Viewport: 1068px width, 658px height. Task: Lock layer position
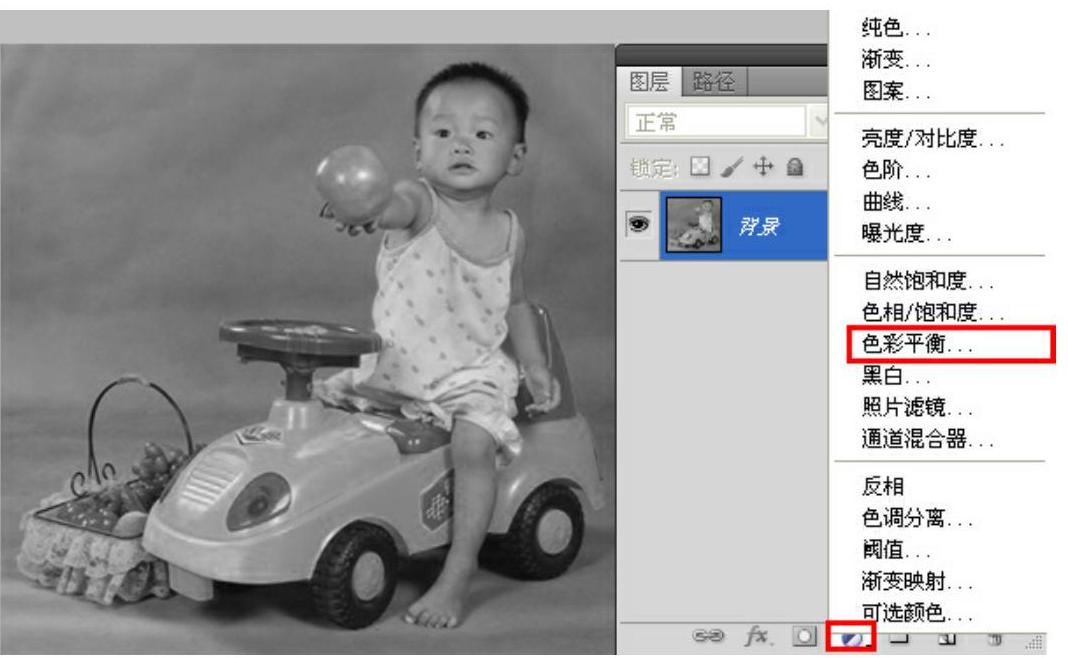pyautogui.click(x=764, y=166)
